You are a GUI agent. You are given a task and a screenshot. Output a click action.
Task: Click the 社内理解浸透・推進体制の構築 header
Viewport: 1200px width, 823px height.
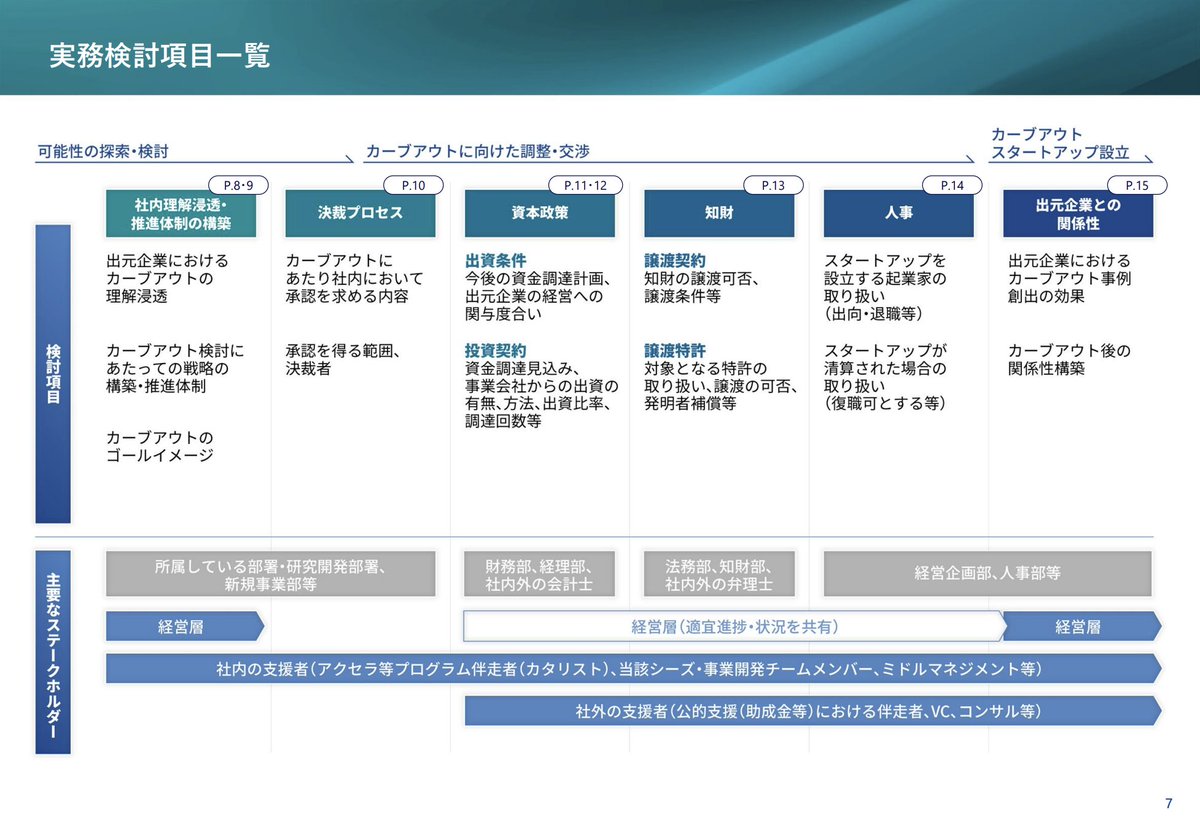tap(181, 212)
